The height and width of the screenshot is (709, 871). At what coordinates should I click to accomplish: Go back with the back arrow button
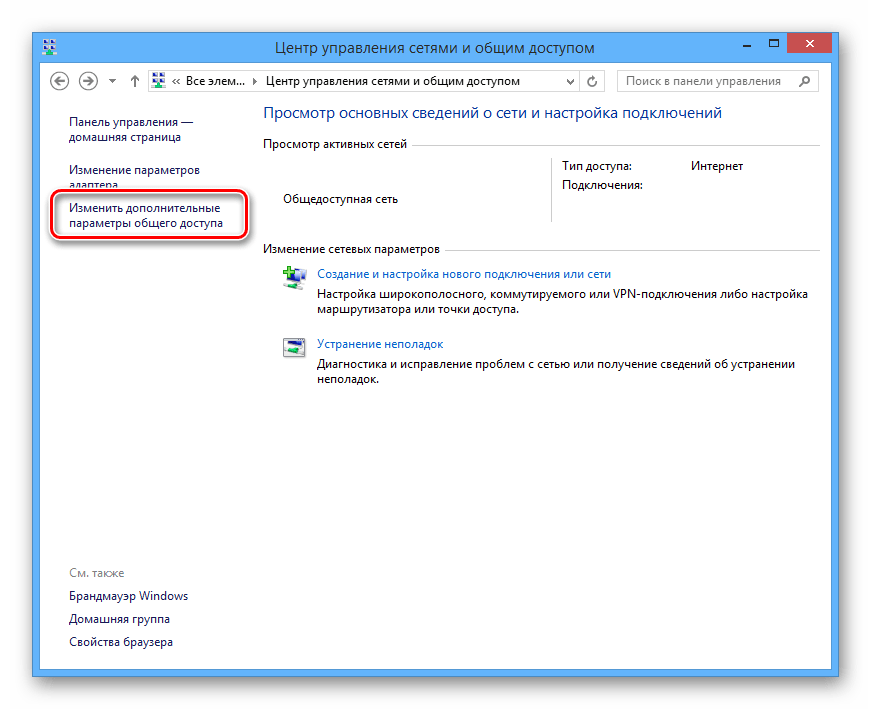tap(60, 81)
